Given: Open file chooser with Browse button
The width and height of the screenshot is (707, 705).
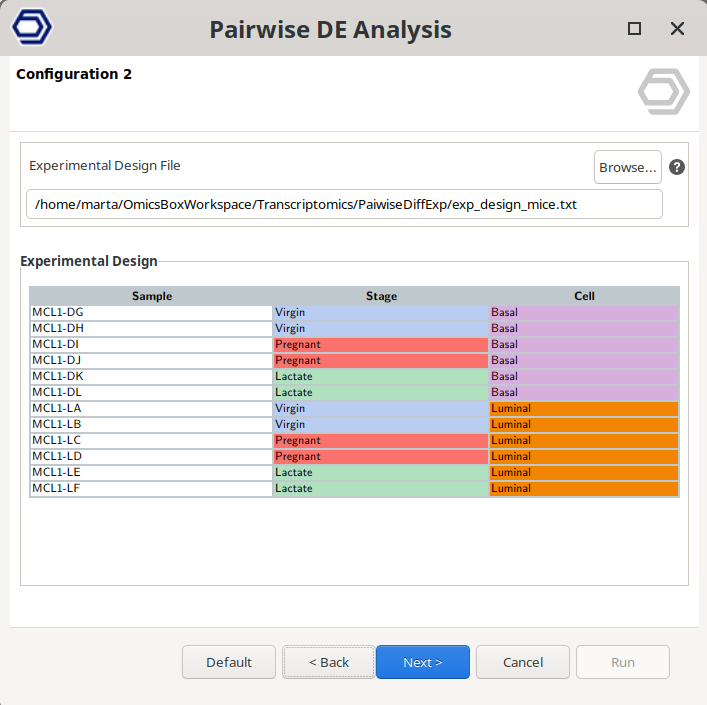Looking at the screenshot, I should click(627, 167).
